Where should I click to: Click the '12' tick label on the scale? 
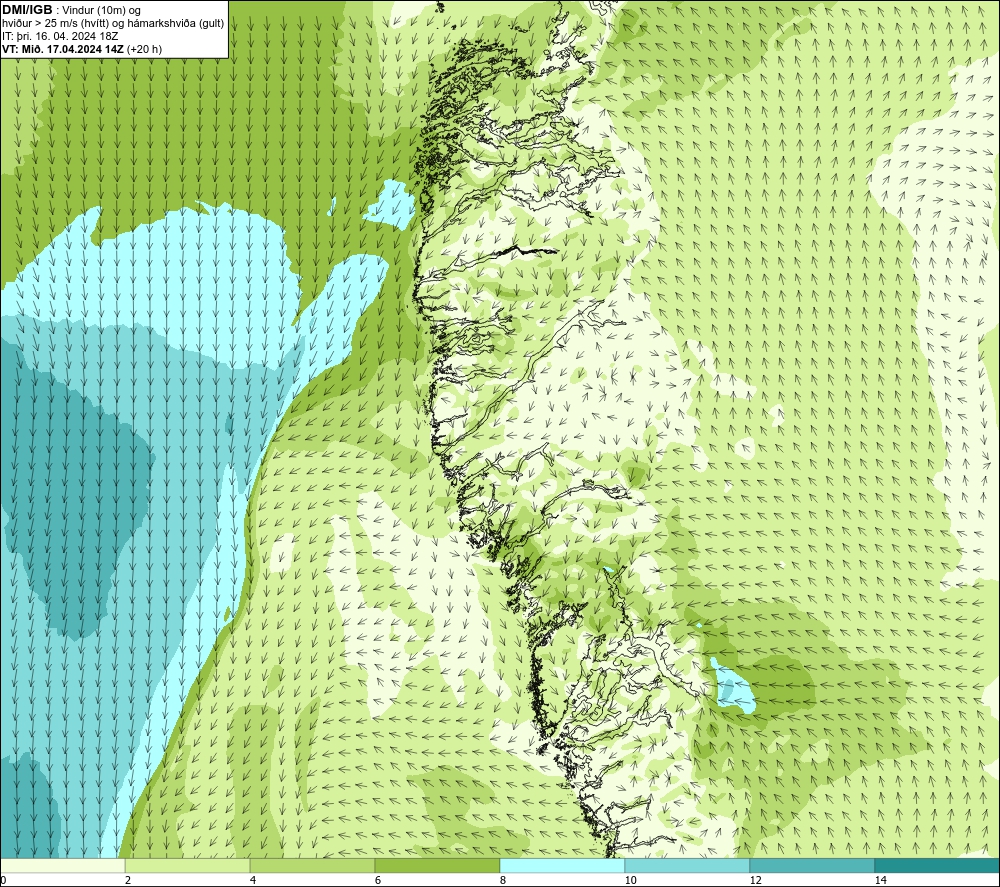coord(755,880)
